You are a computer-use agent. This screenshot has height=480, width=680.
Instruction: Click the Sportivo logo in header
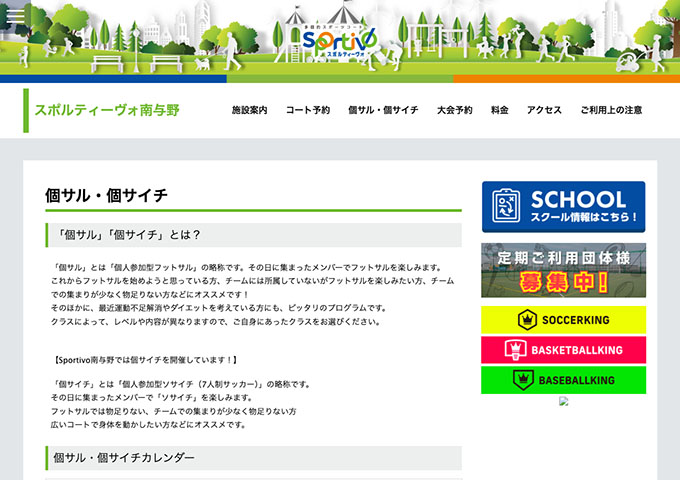[339, 42]
